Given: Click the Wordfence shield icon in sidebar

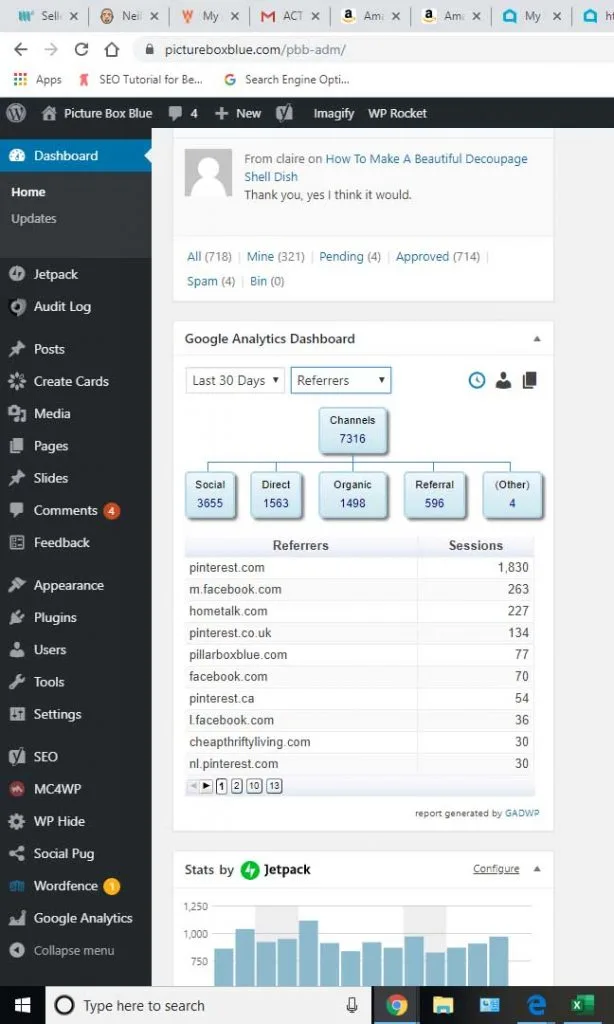Looking at the screenshot, I should pyautogui.click(x=16, y=886).
